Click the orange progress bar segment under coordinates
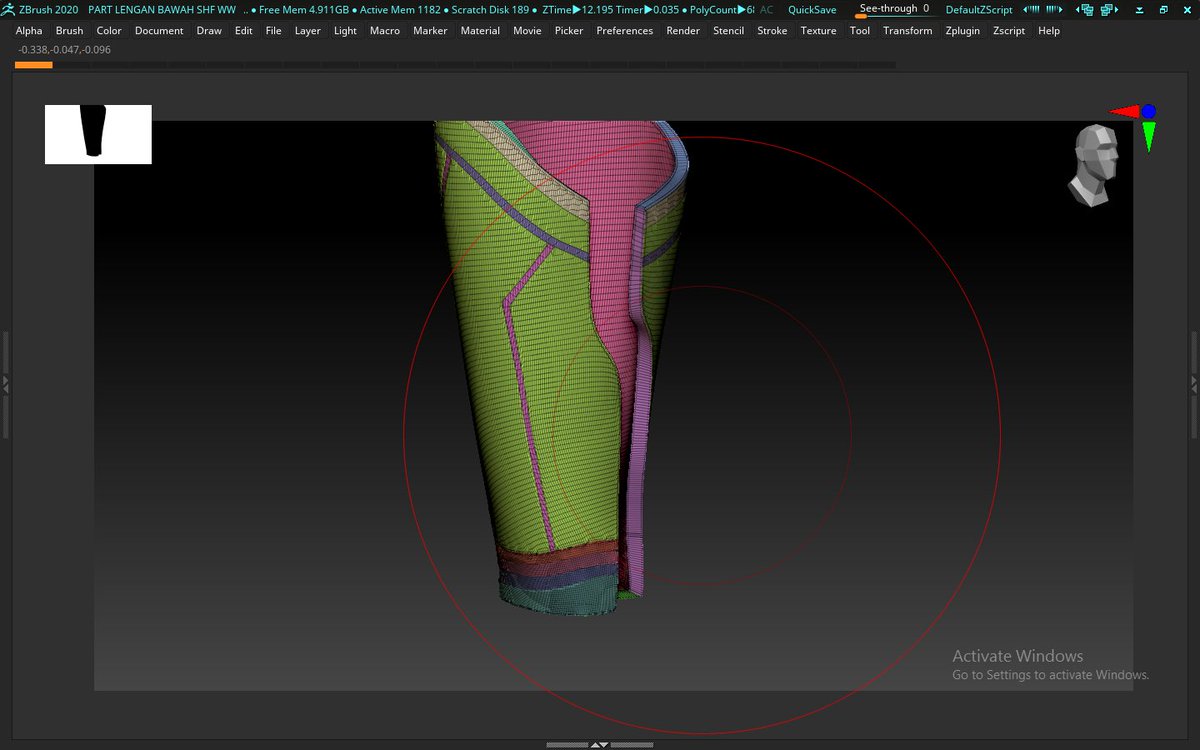The width and height of the screenshot is (1200, 750). click(x=33, y=65)
